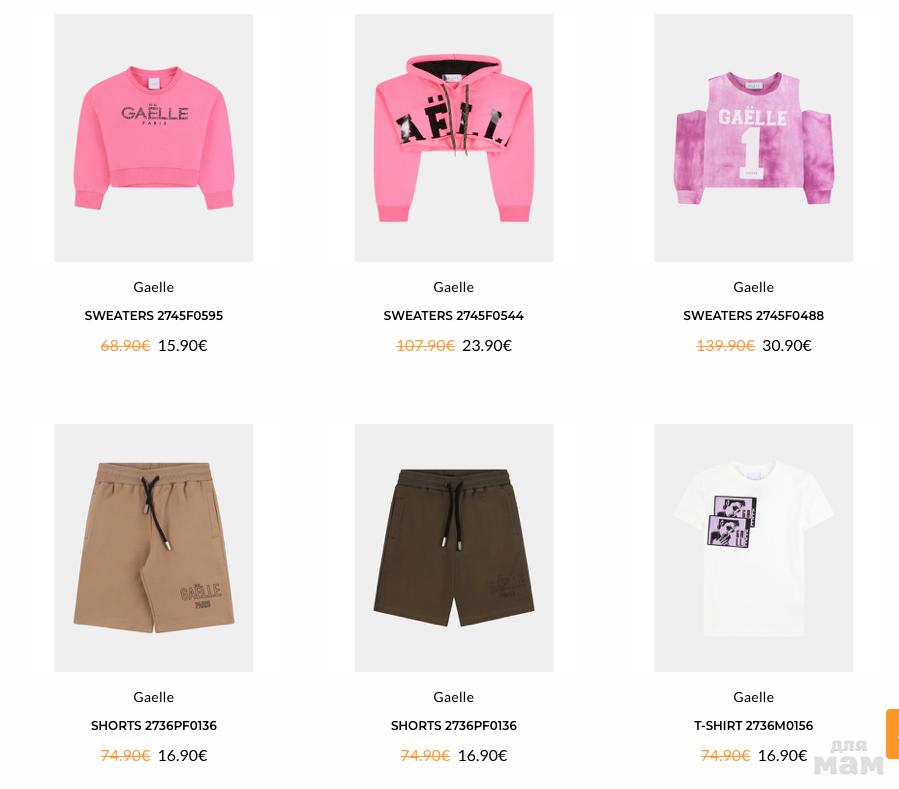Click the SWEATERS 2745F0544 product title
Viewport: 899px width, 789px height.
[454, 315]
